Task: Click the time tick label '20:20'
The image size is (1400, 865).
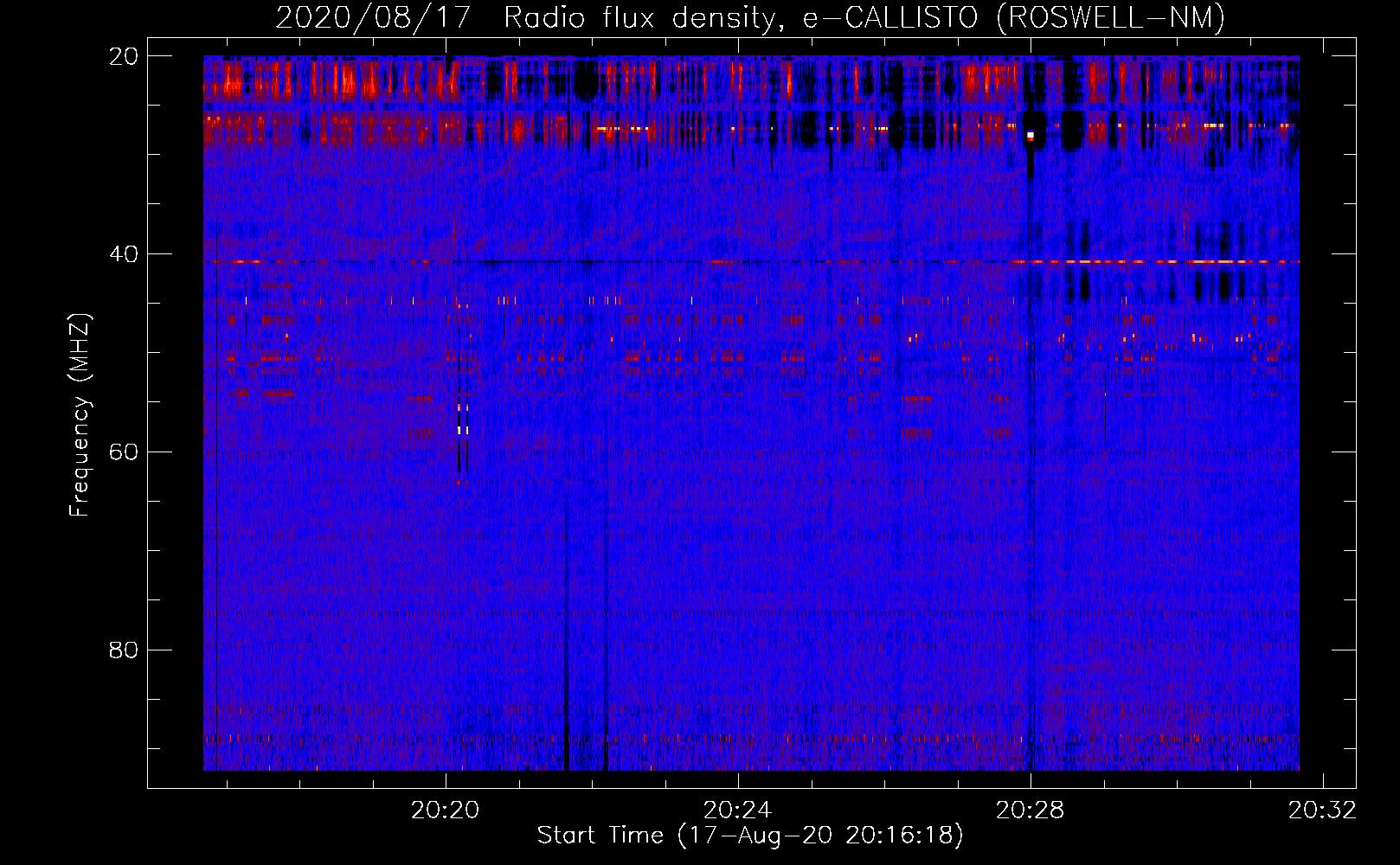Action: [x=445, y=811]
